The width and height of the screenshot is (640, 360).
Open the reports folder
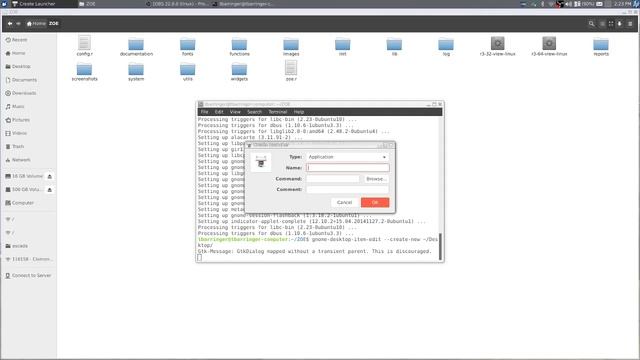coord(601,47)
